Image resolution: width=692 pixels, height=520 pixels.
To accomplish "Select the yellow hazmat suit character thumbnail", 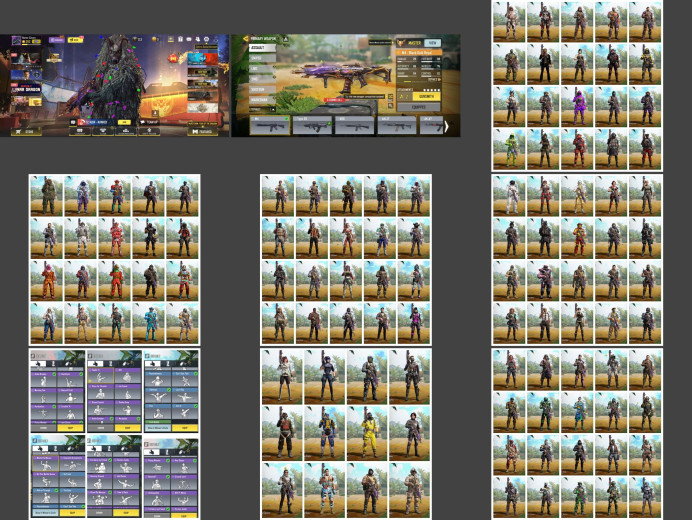I will click(368, 433).
